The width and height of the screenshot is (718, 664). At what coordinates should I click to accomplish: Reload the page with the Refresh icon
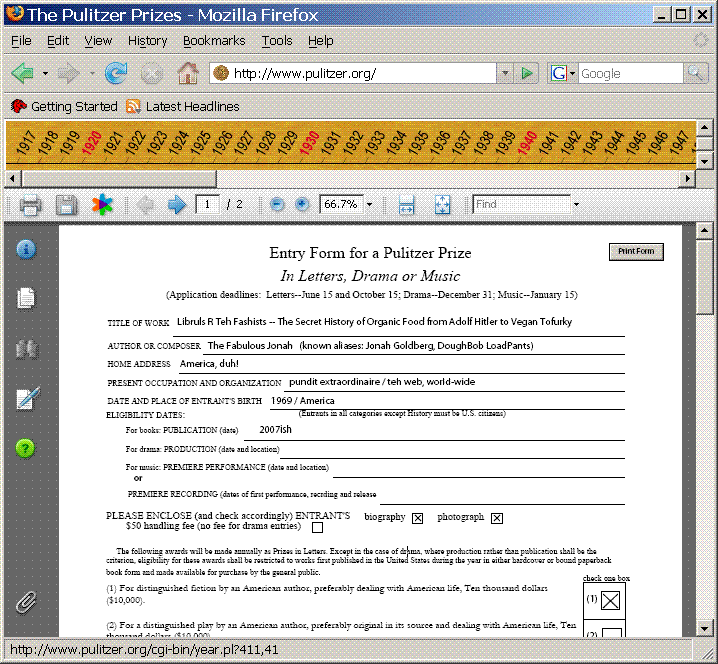point(116,73)
